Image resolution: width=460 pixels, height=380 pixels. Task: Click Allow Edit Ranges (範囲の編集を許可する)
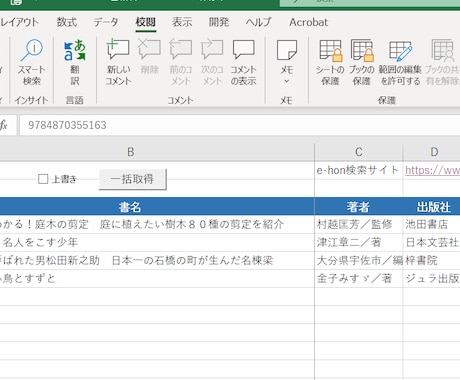pyautogui.click(x=400, y=62)
